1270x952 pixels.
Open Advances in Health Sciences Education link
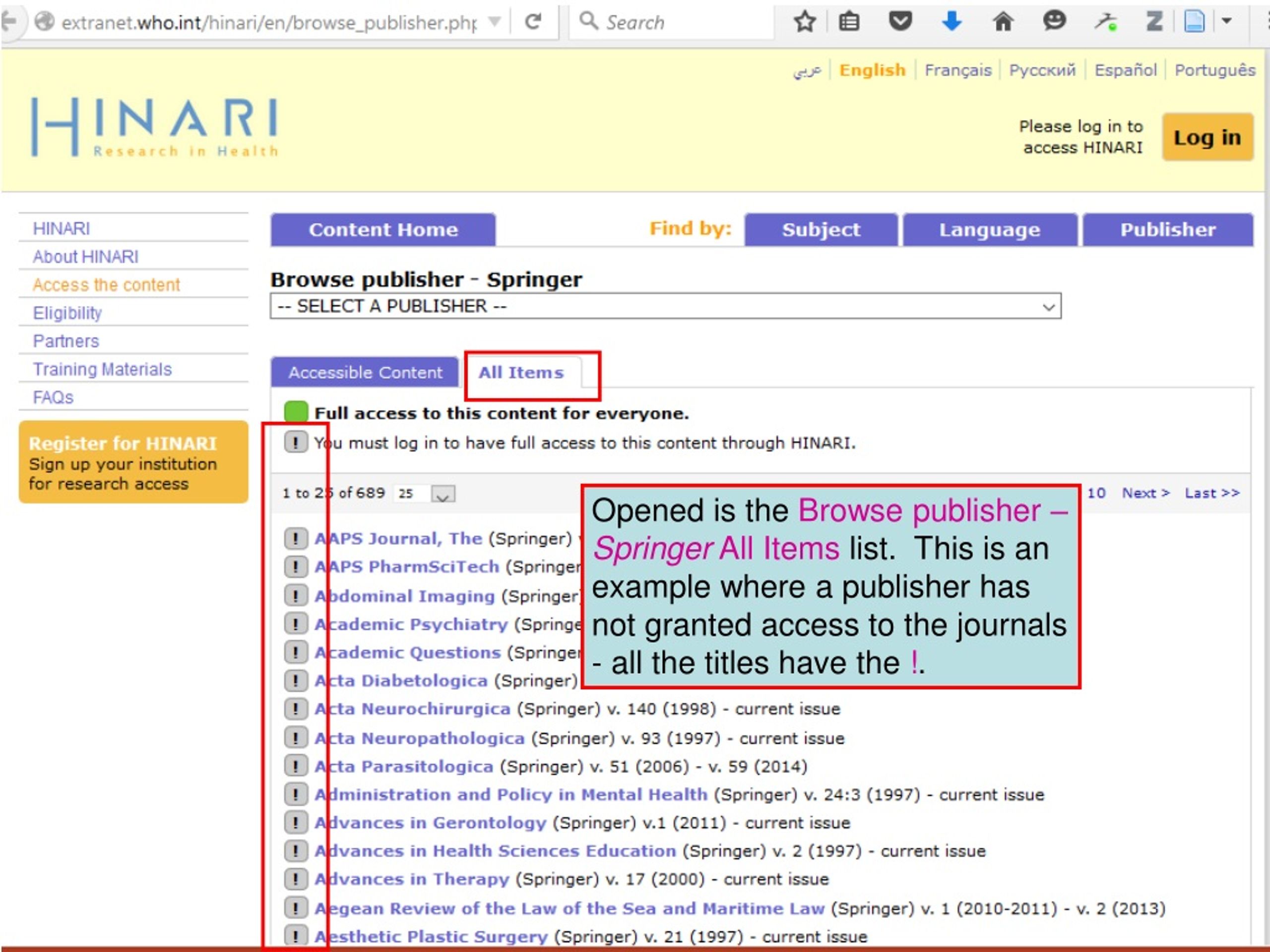click(496, 850)
